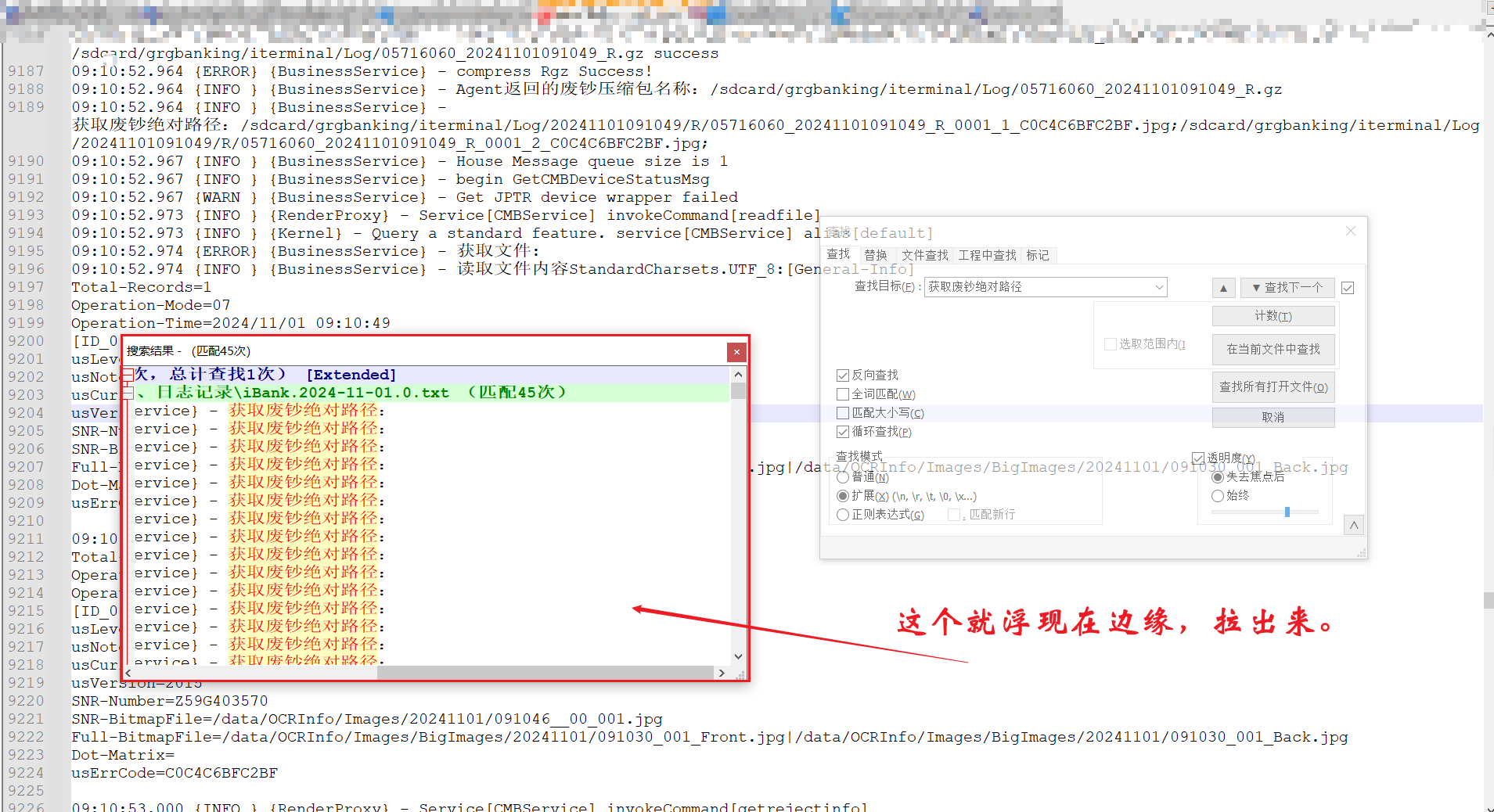Click the SNR-BitmapFile= line 9221 text
The image size is (1494, 812).
(367, 719)
